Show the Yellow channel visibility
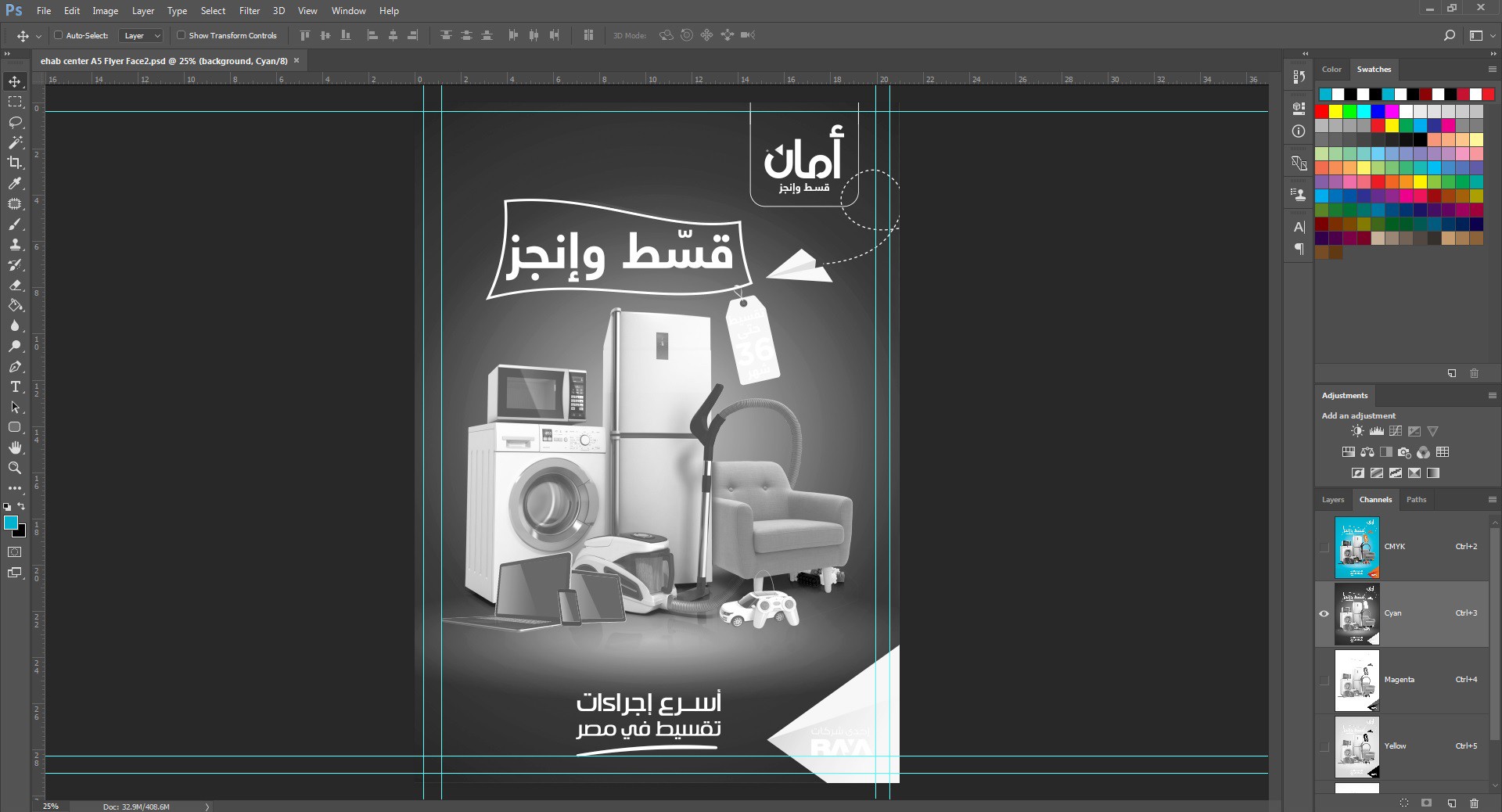 [1324, 746]
